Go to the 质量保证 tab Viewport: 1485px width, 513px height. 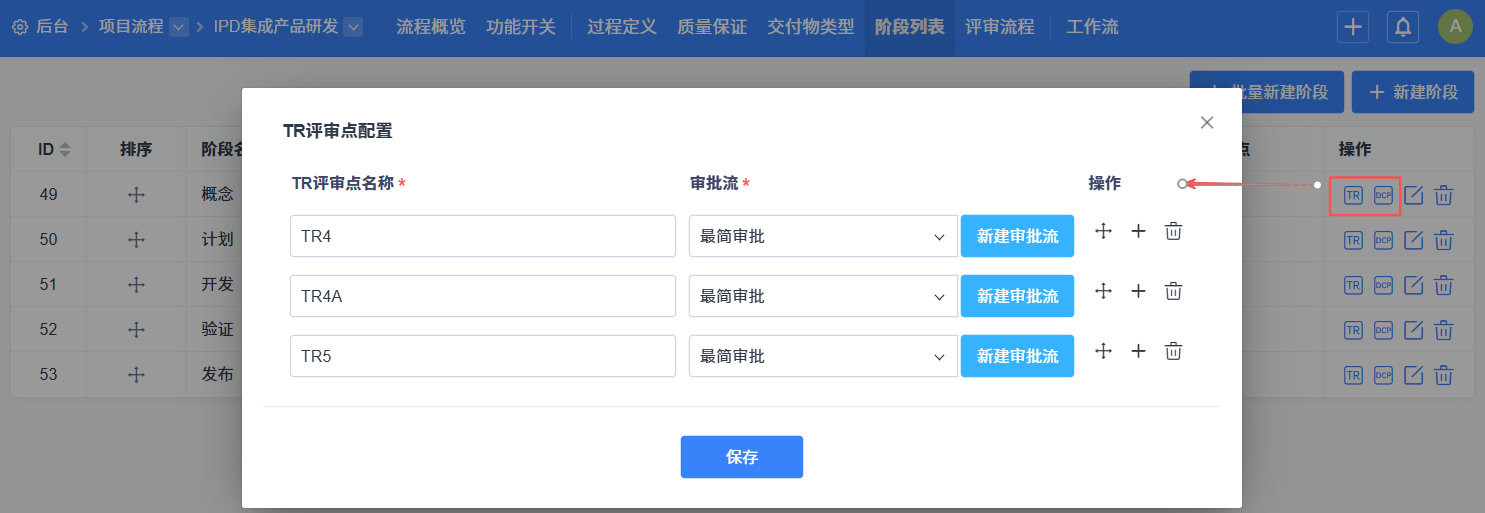pyautogui.click(x=712, y=27)
